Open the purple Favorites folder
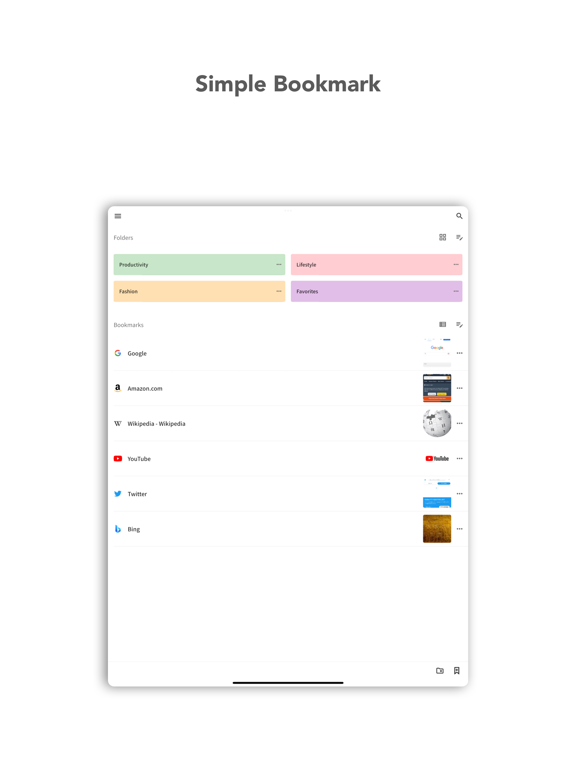Viewport: 576px width, 768px height. 377,291
